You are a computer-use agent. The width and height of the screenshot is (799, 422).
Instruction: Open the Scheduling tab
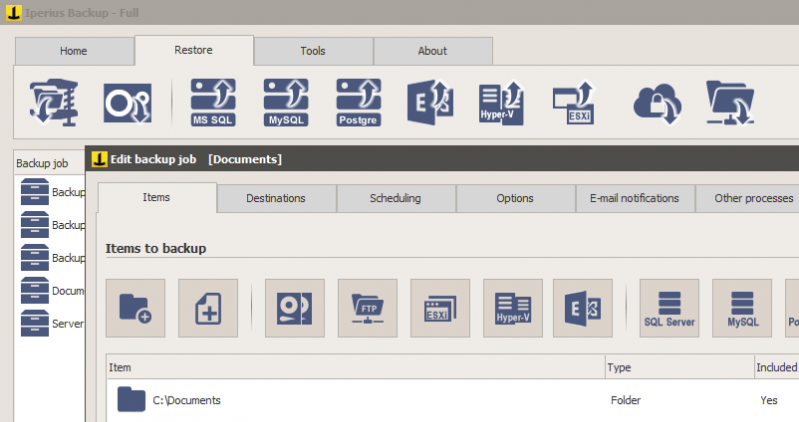[x=395, y=198]
